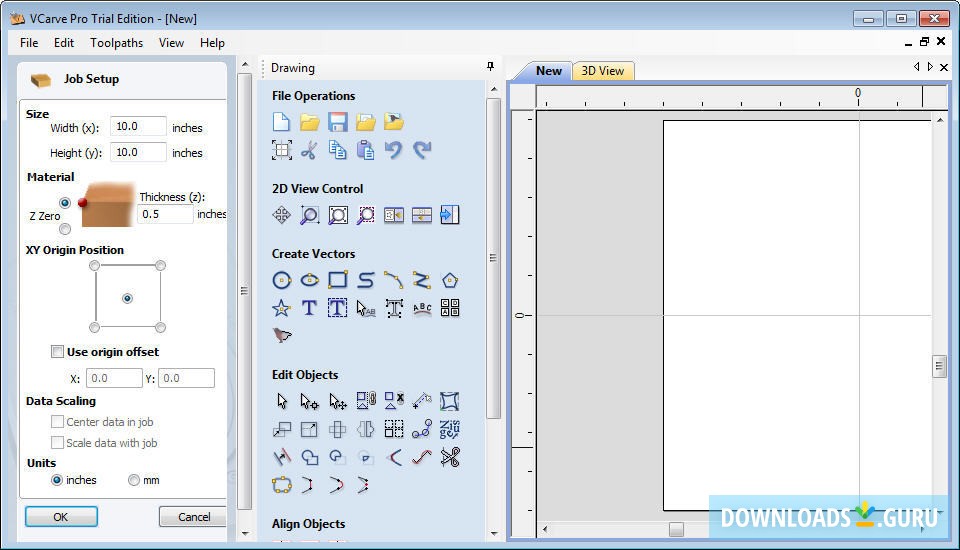960x550 pixels.
Task: Select the Draw Ellipse tool
Action: pyautogui.click(x=309, y=281)
